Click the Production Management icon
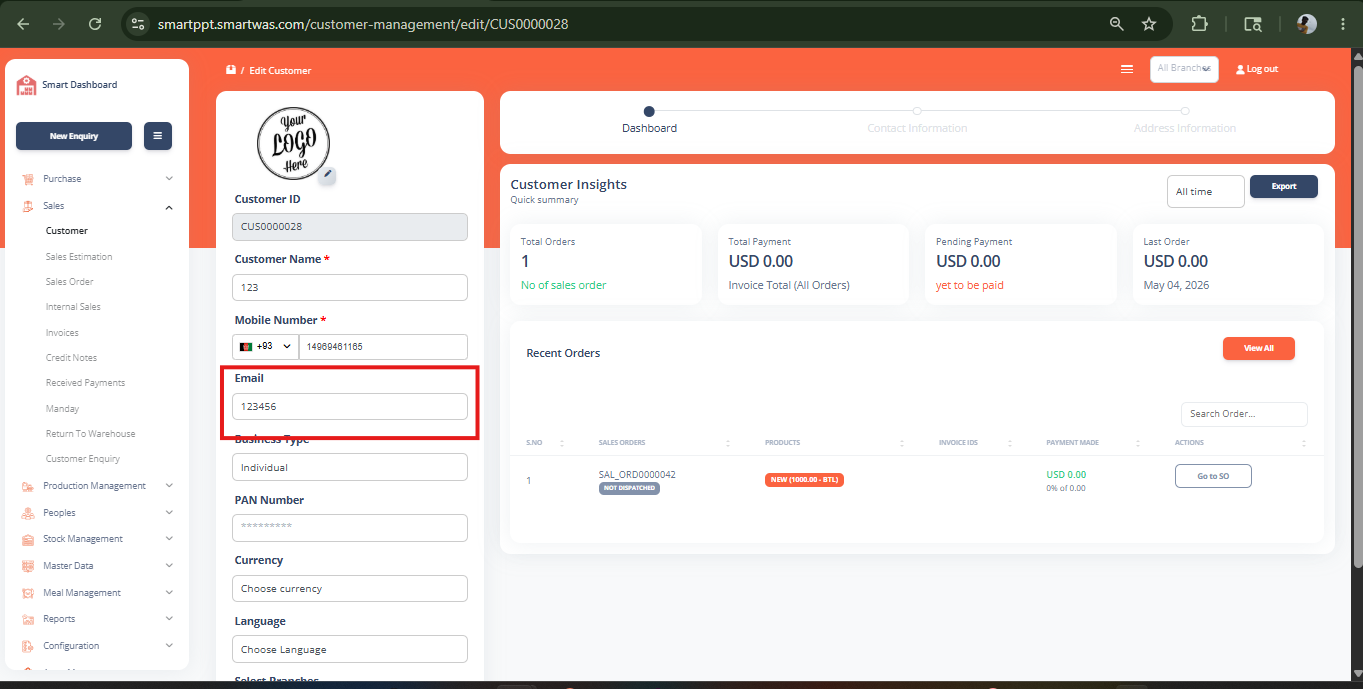 pyautogui.click(x=28, y=486)
